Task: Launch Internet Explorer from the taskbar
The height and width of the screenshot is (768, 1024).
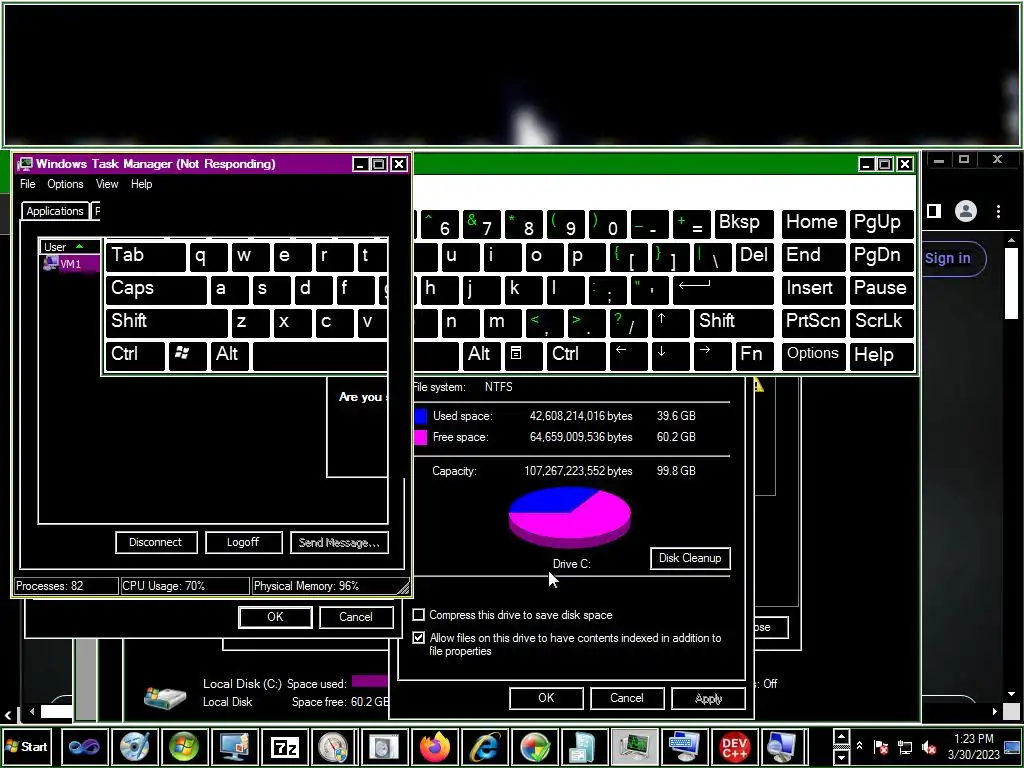Action: 485,746
